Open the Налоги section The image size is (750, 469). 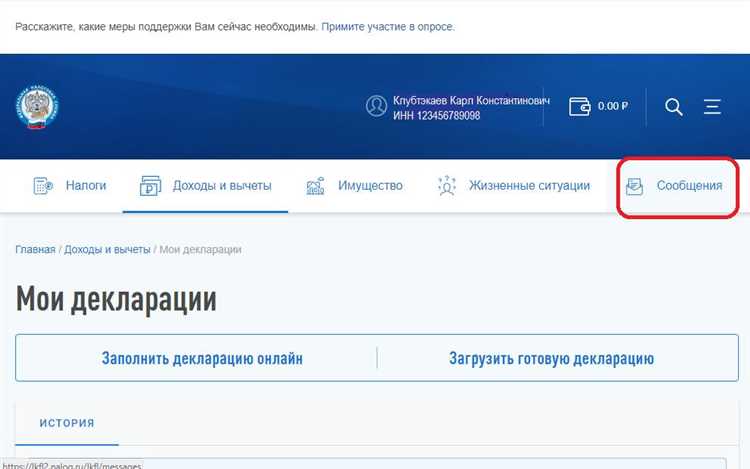pyautogui.click(x=86, y=185)
